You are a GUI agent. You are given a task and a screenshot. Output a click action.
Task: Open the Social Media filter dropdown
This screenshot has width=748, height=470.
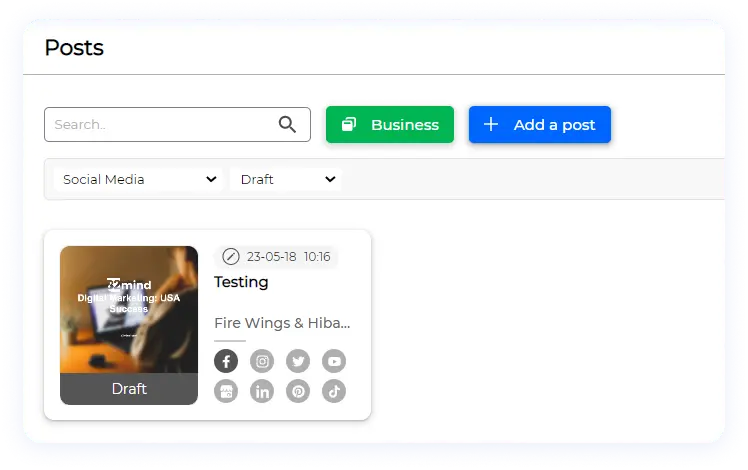tap(139, 179)
